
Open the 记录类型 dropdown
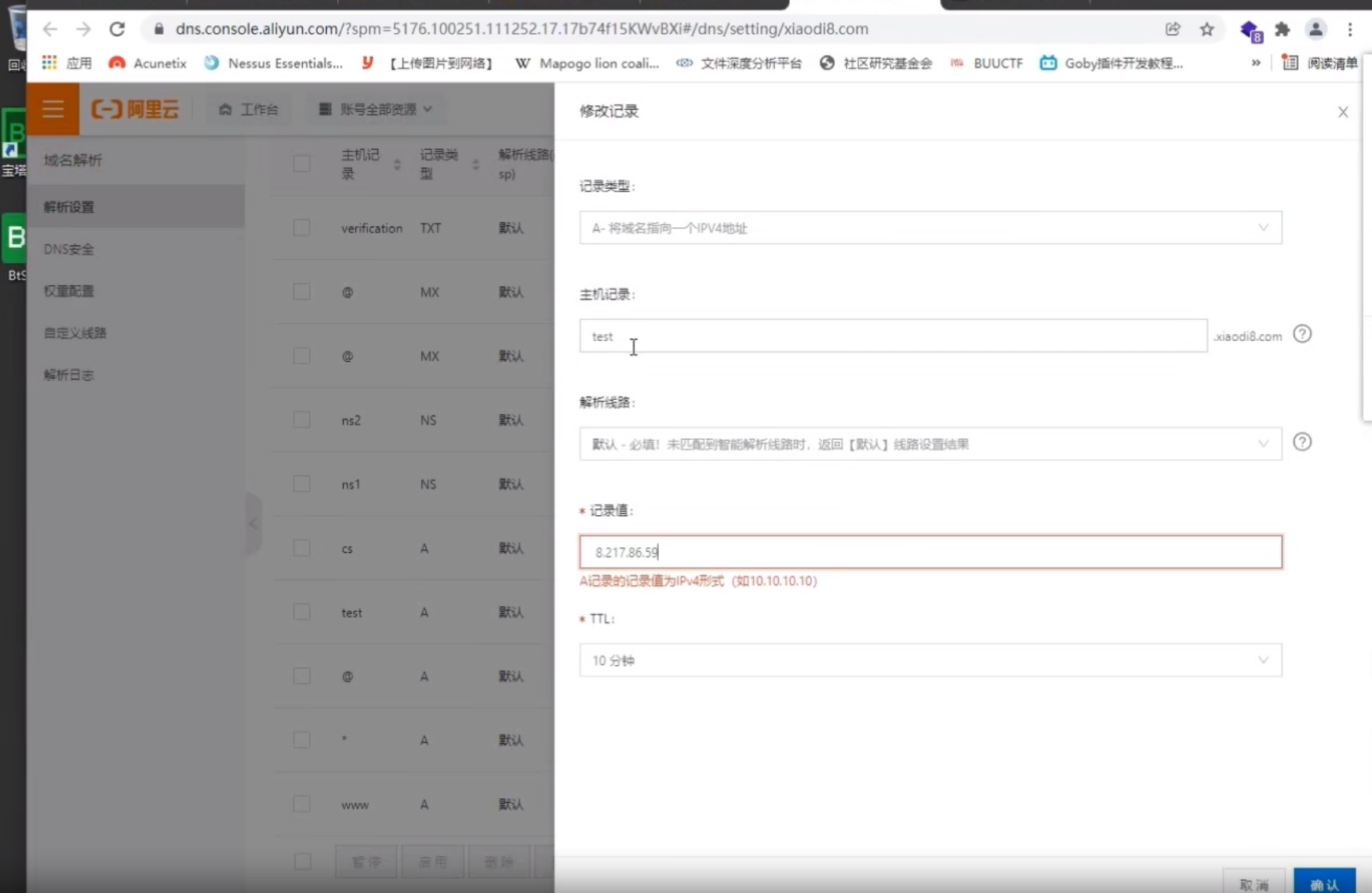pos(930,228)
